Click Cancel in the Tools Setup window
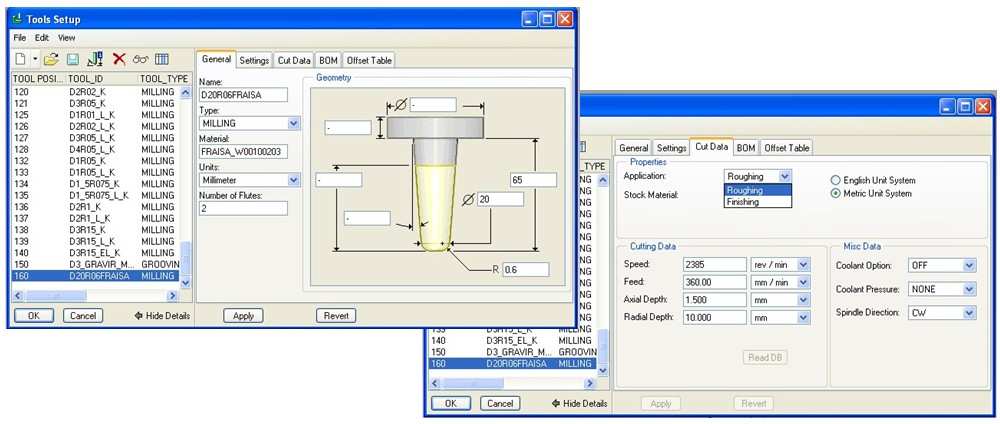1000x424 pixels. pyautogui.click(x=83, y=316)
